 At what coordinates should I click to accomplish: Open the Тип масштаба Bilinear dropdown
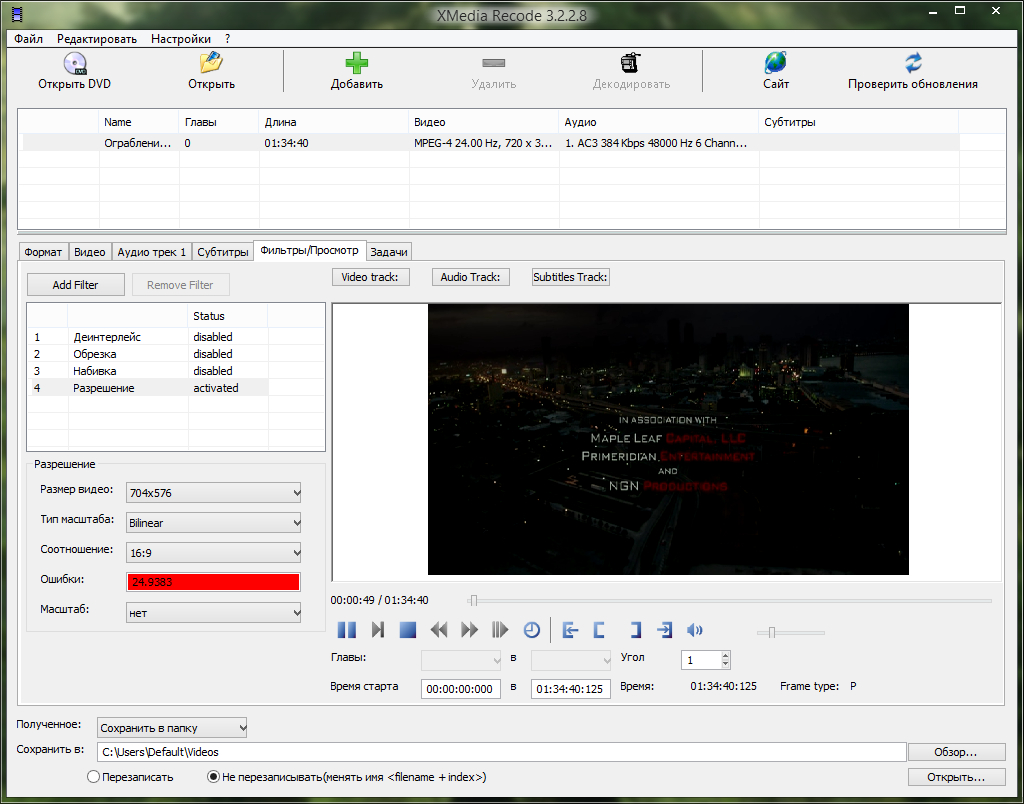coord(214,523)
